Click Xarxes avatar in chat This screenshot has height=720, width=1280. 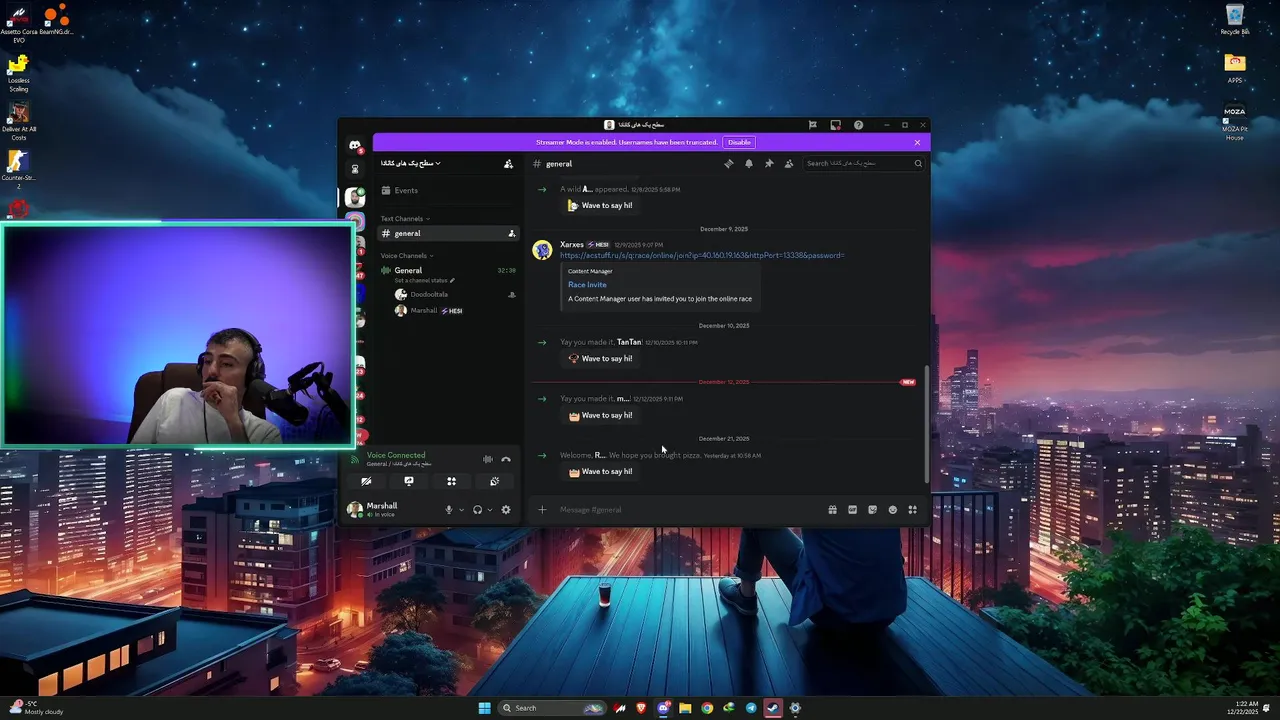coord(542,250)
